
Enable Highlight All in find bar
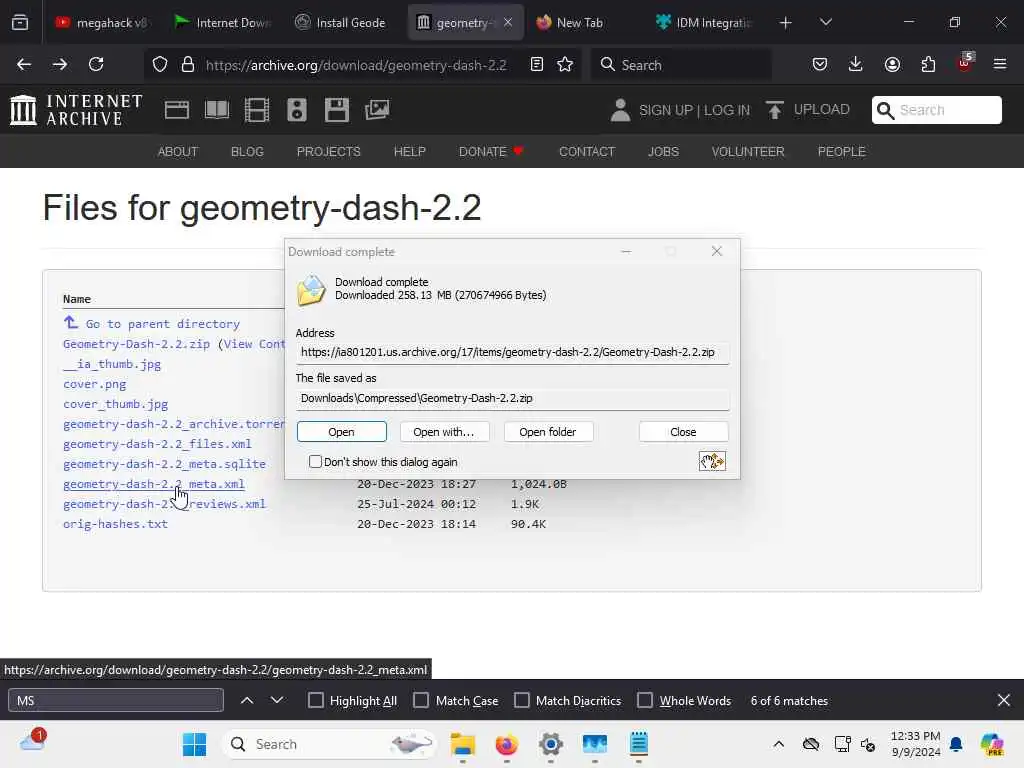[x=315, y=701]
